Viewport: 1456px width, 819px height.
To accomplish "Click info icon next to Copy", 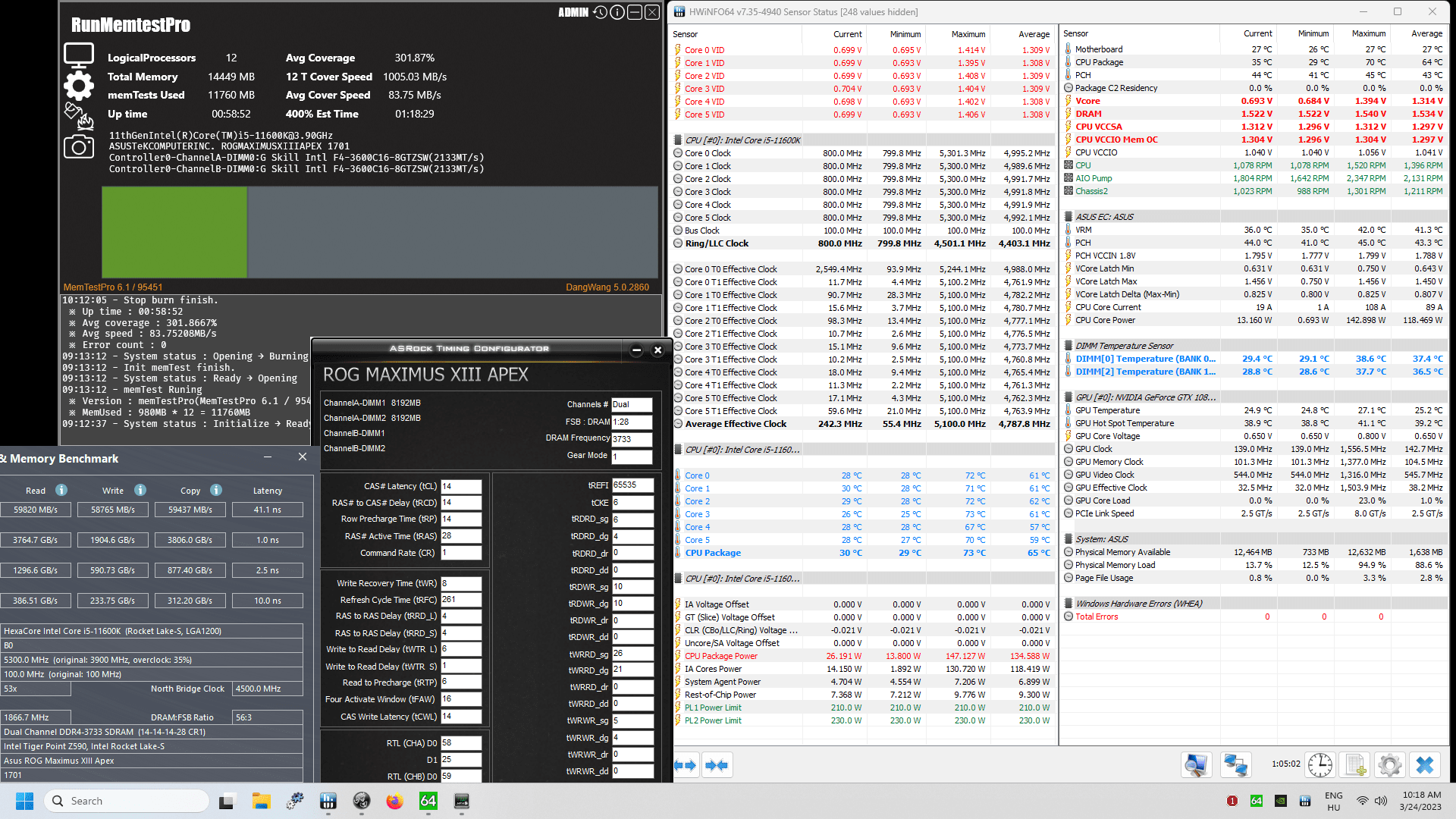I will (216, 490).
